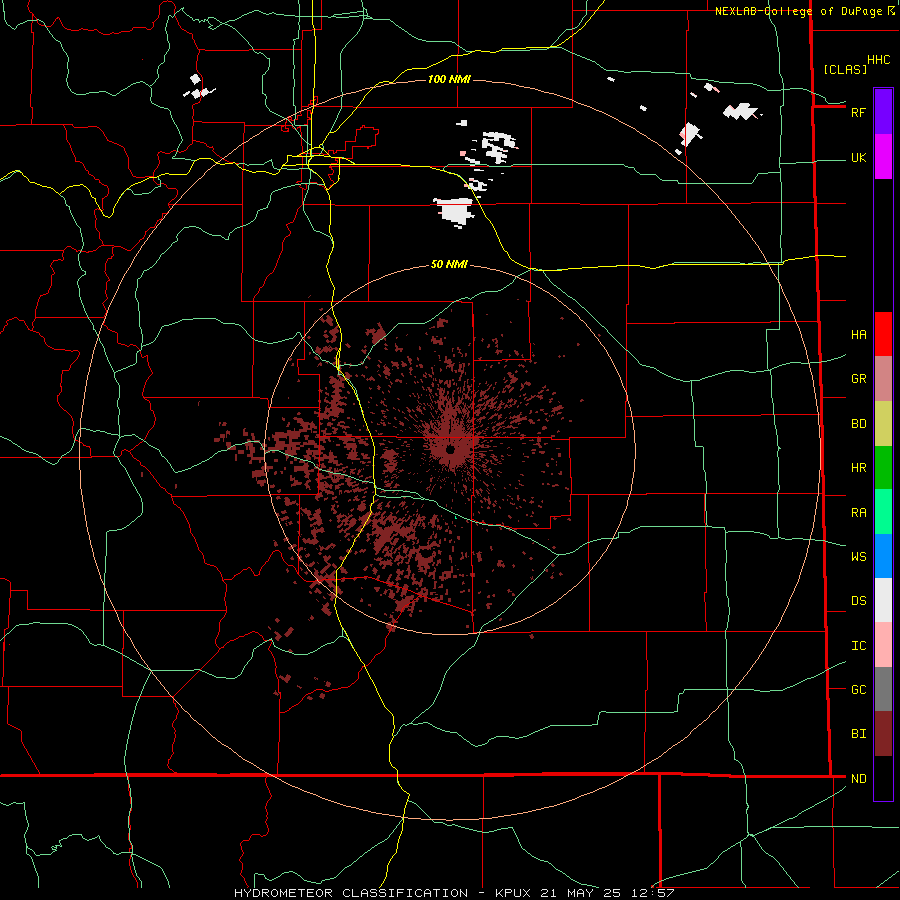Click the GR legend label
Screen dimensions: 900x900
[x=858, y=379]
